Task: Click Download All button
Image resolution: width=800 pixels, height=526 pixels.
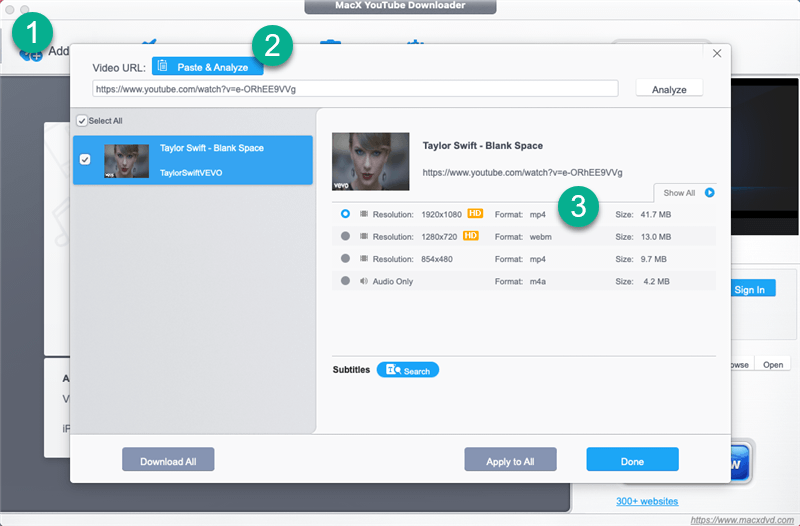Action: click(x=168, y=460)
